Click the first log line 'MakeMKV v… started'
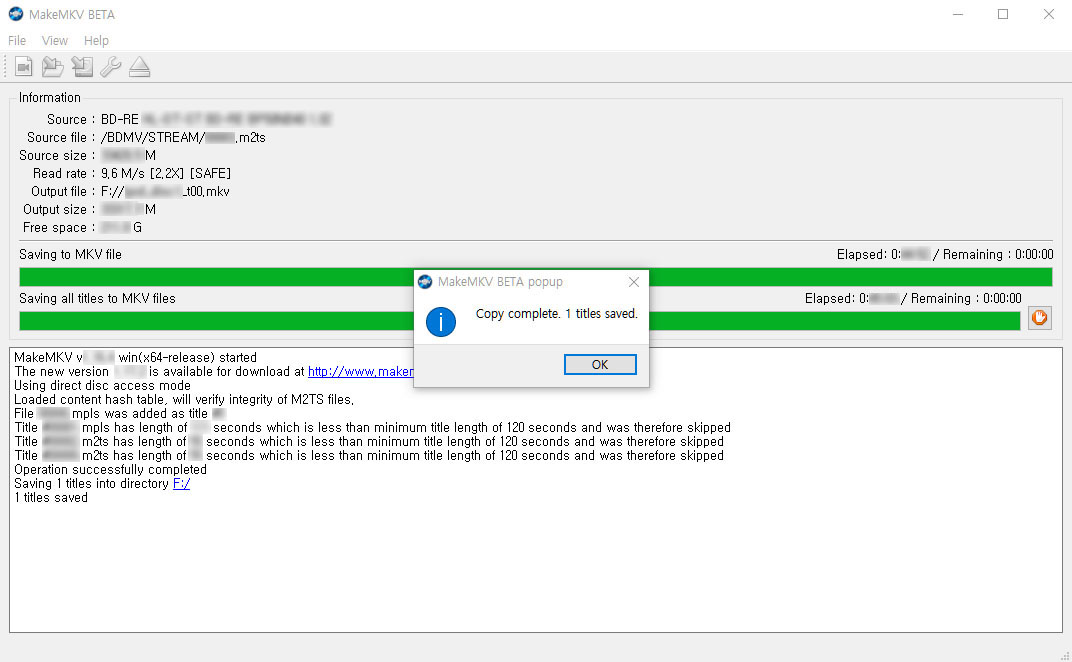 point(135,357)
